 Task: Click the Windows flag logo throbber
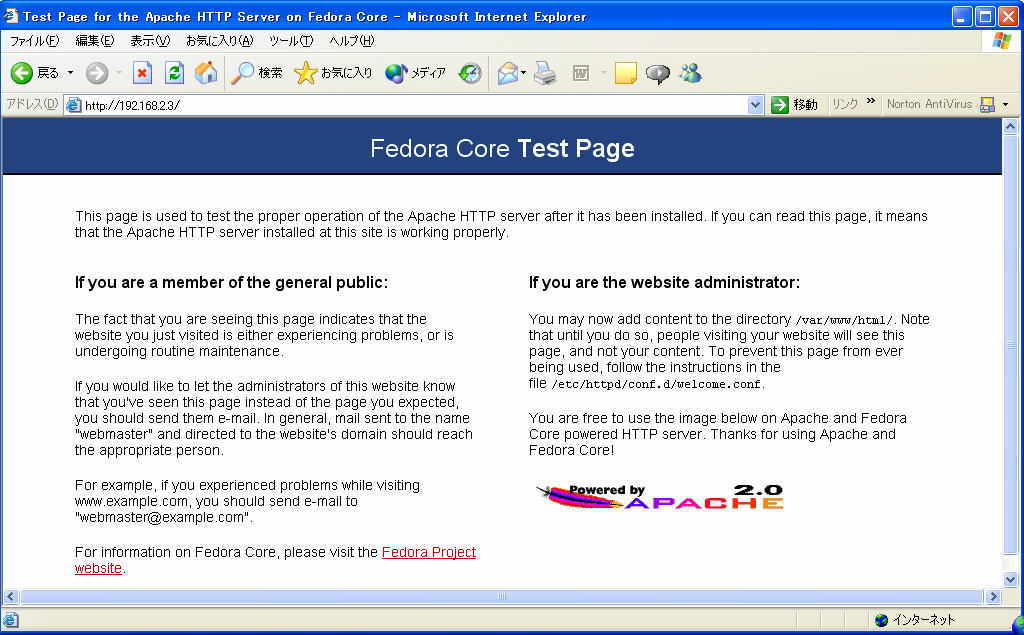point(1002,41)
